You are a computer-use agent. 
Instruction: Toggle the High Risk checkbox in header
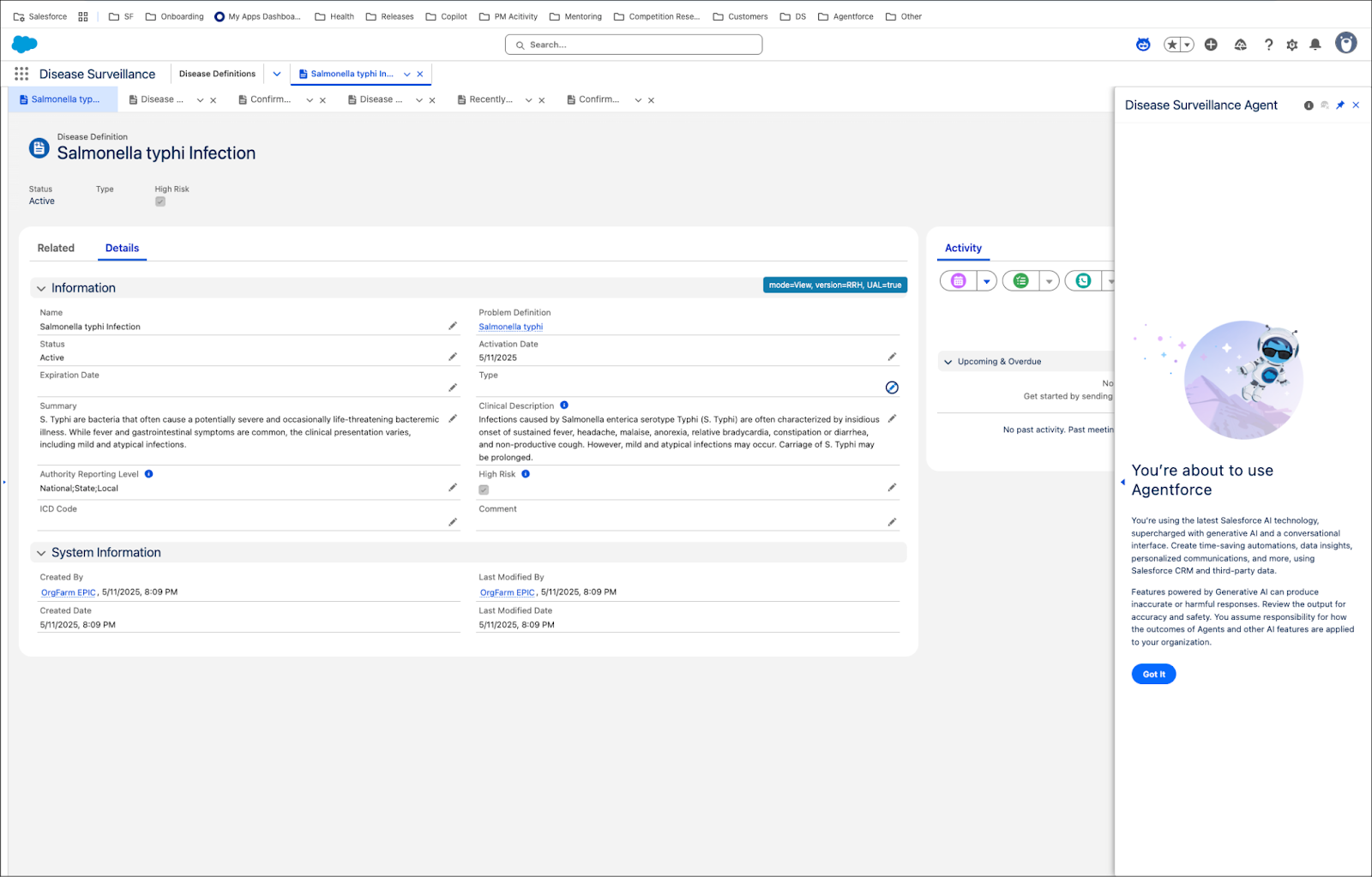tap(160, 201)
